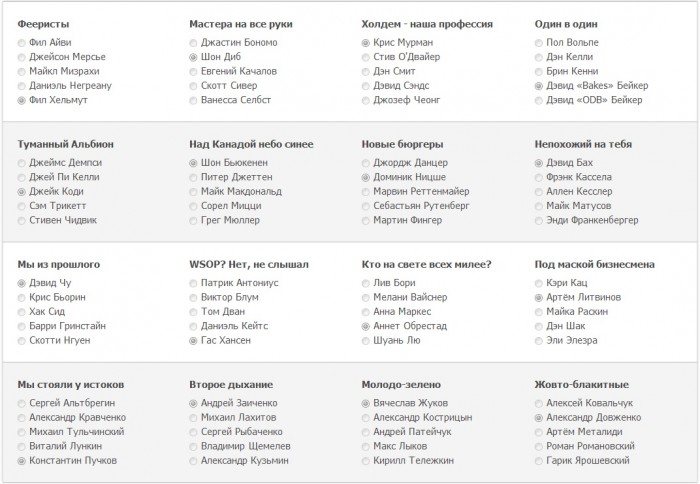Select Том Дван radio option
This screenshot has height=484, width=700.
click(195, 312)
